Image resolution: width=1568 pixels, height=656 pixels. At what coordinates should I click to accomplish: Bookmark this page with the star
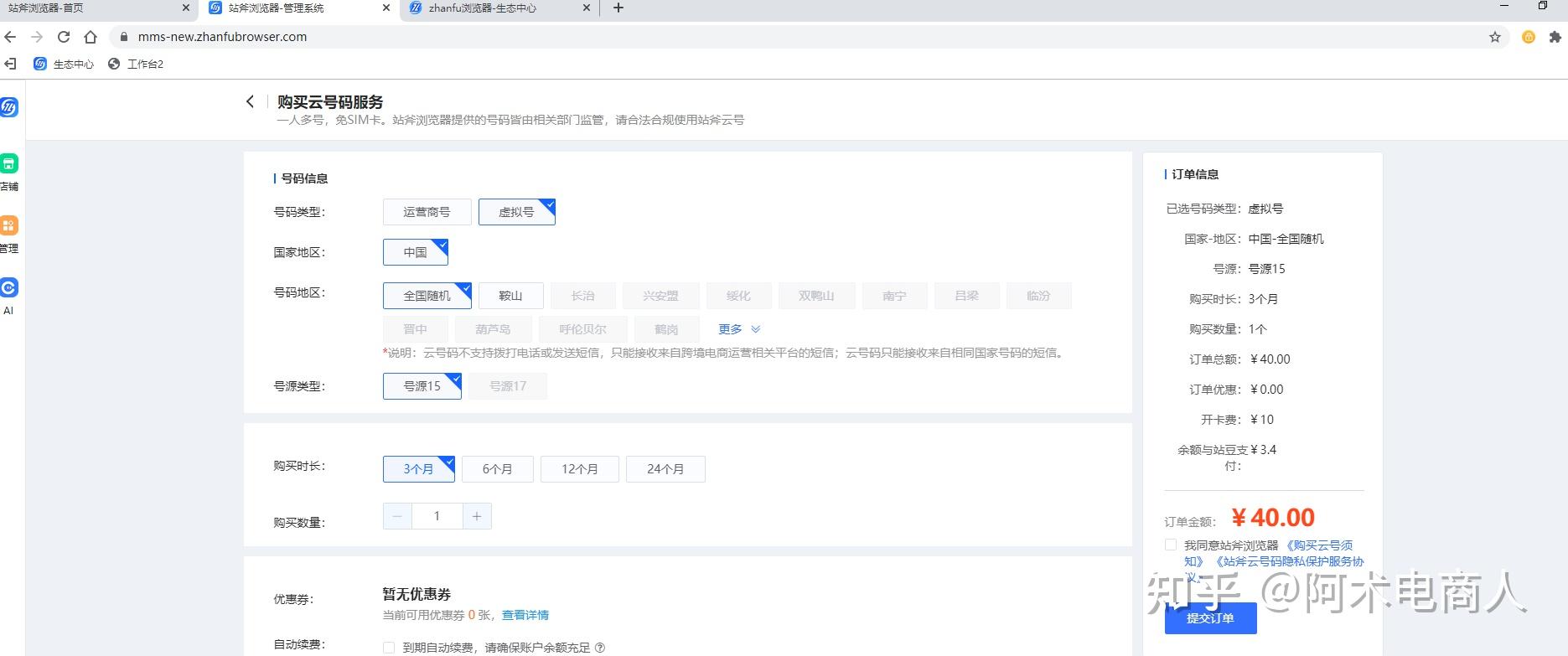coord(1495,37)
